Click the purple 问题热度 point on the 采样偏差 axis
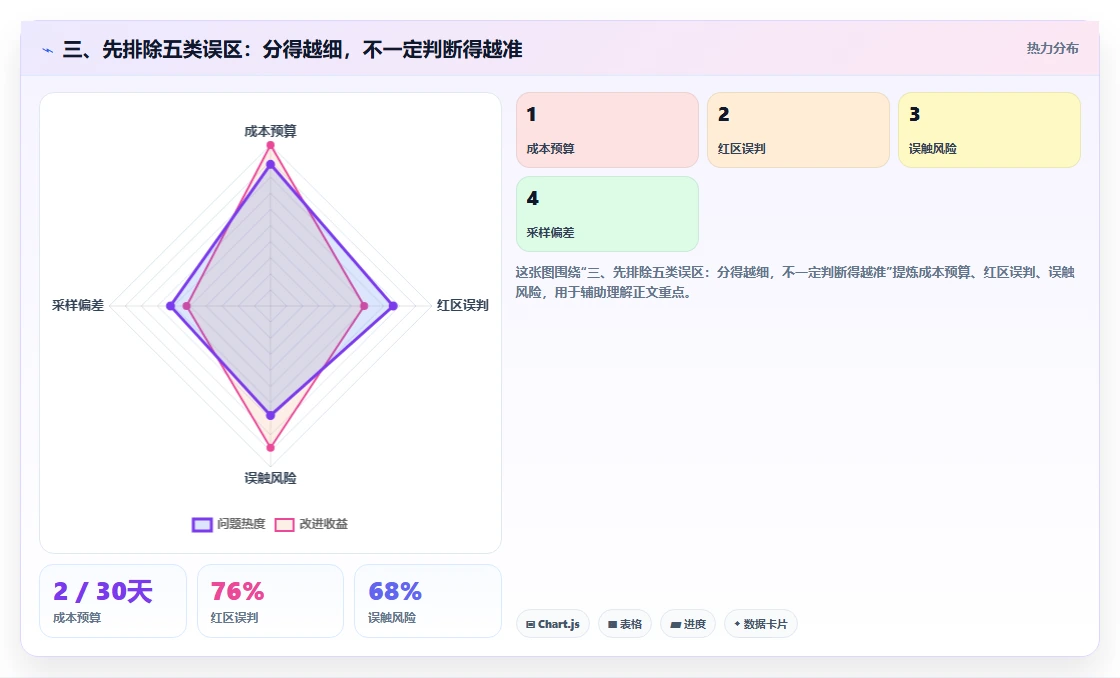The image size is (1120, 678). coord(170,306)
